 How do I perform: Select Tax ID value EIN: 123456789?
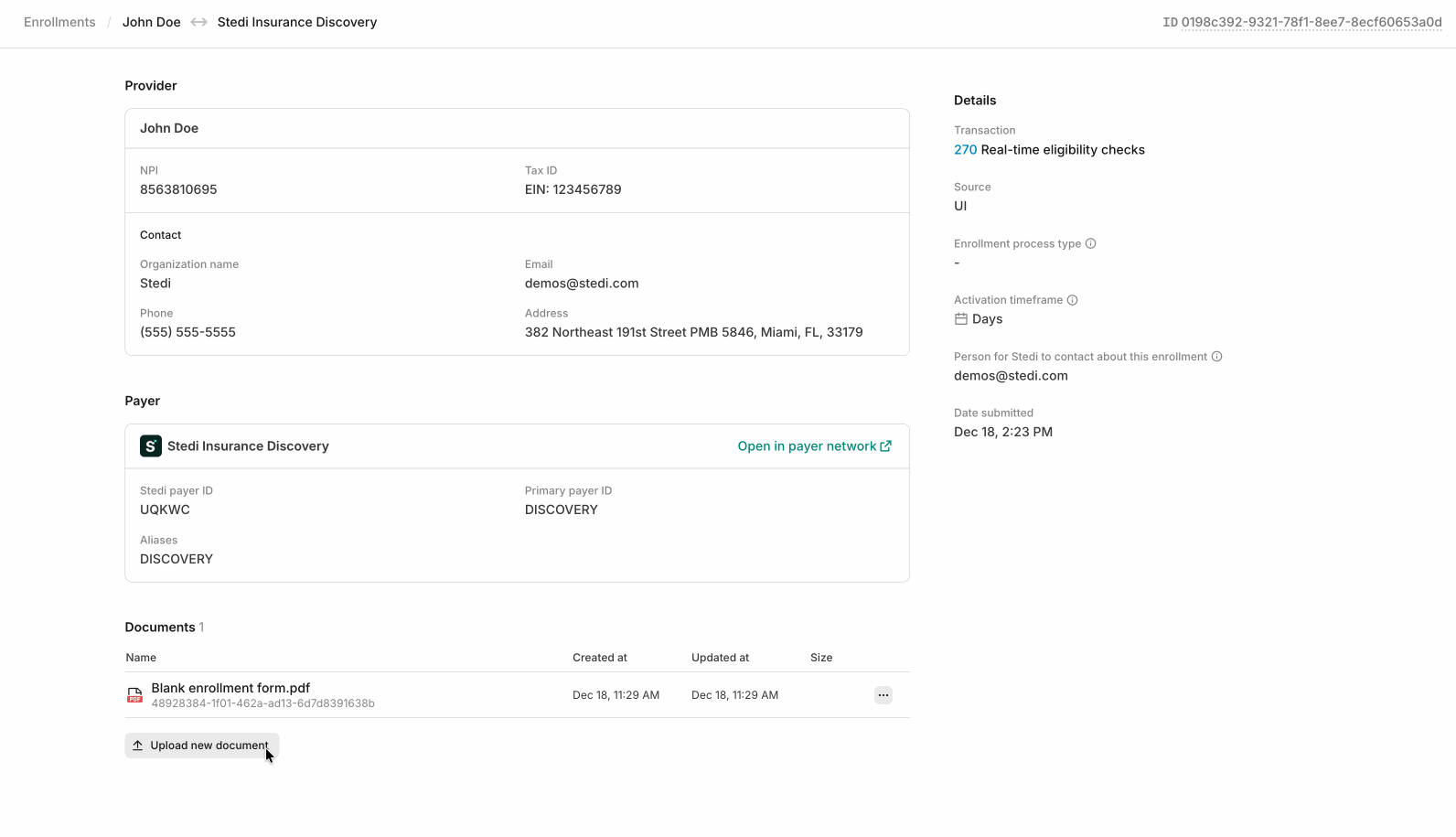pyautogui.click(x=573, y=189)
